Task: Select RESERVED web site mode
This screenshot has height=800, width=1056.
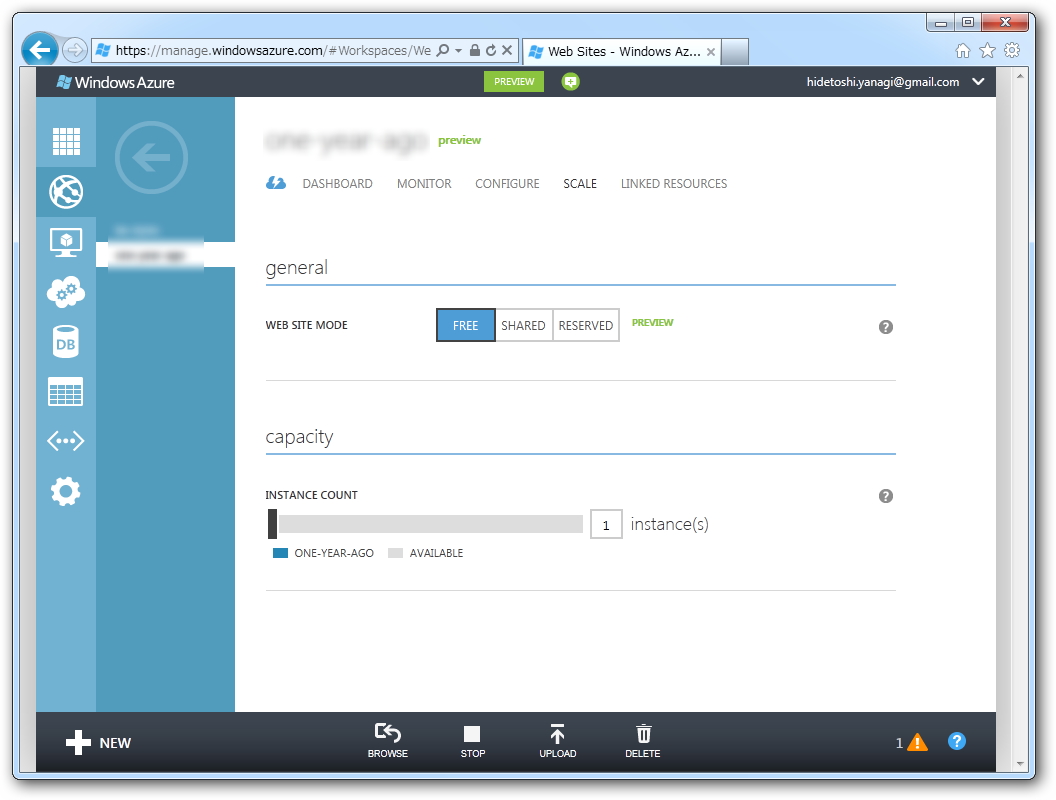Action: point(586,325)
